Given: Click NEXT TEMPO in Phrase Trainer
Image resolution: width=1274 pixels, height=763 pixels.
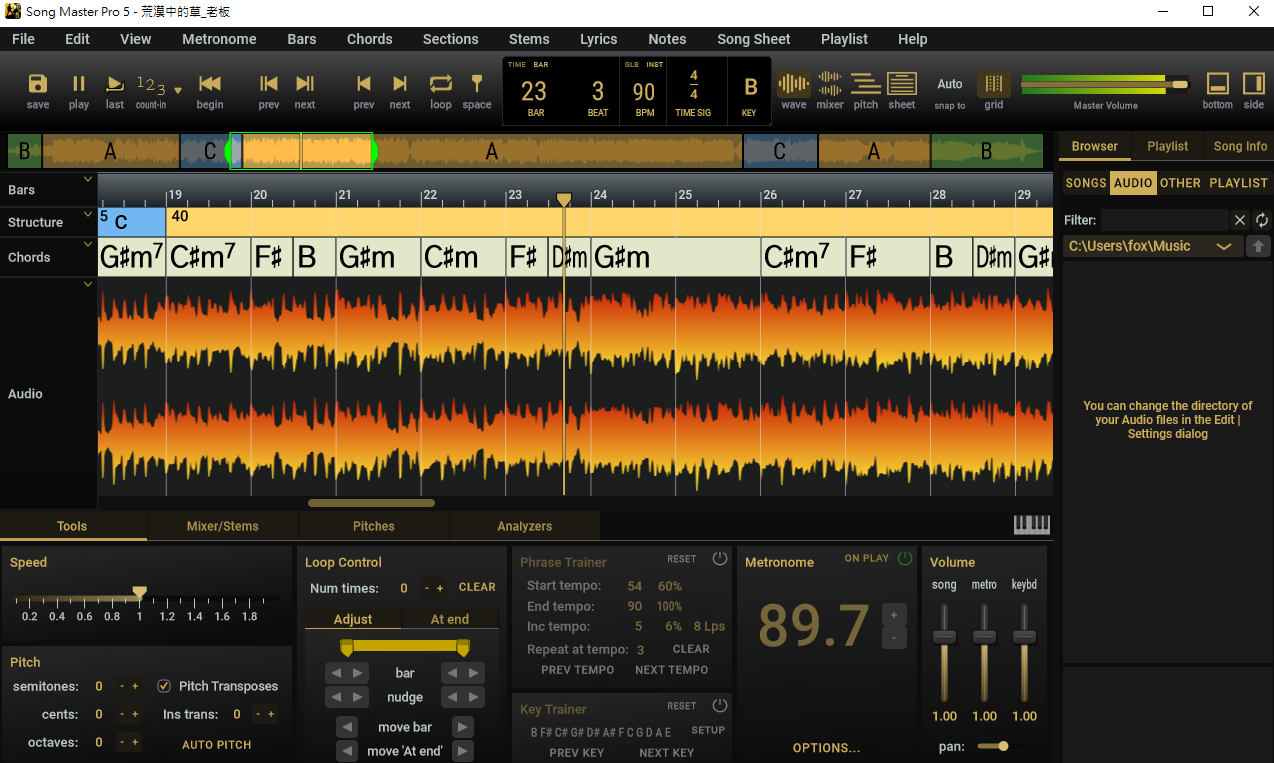Looking at the screenshot, I should click(x=672, y=670).
